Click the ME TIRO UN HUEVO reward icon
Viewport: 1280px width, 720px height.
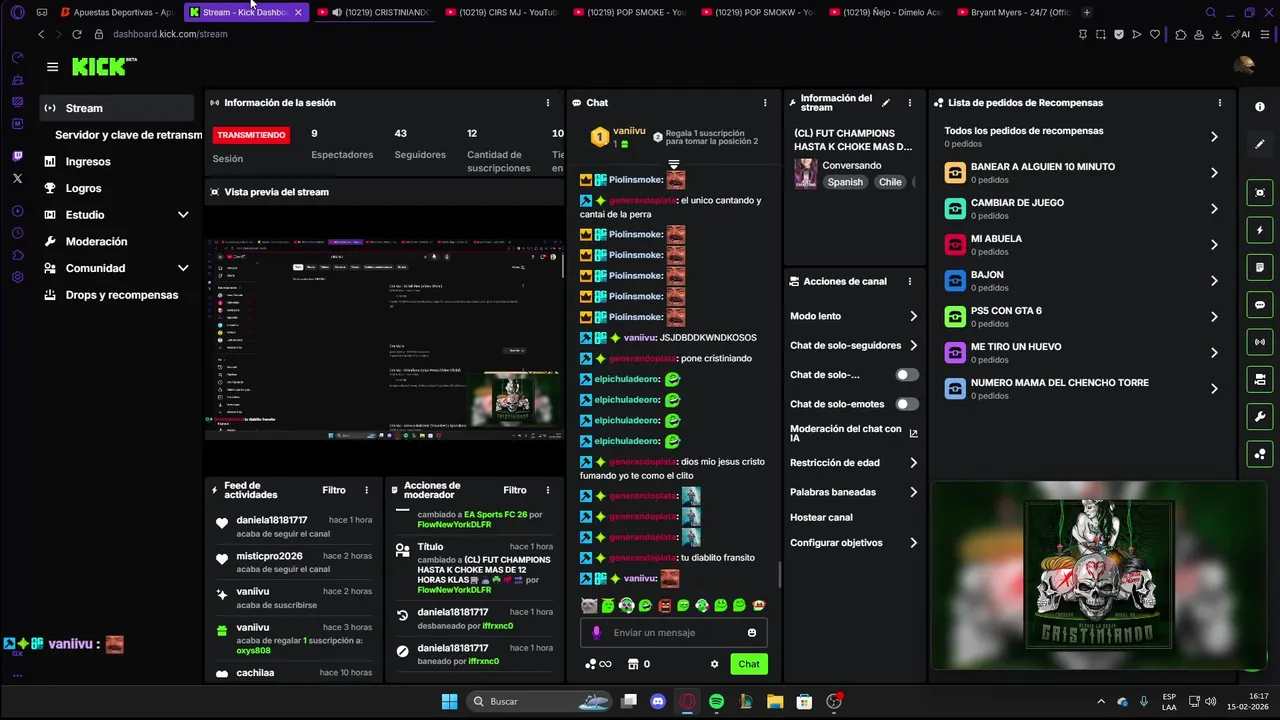click(955, 353)
